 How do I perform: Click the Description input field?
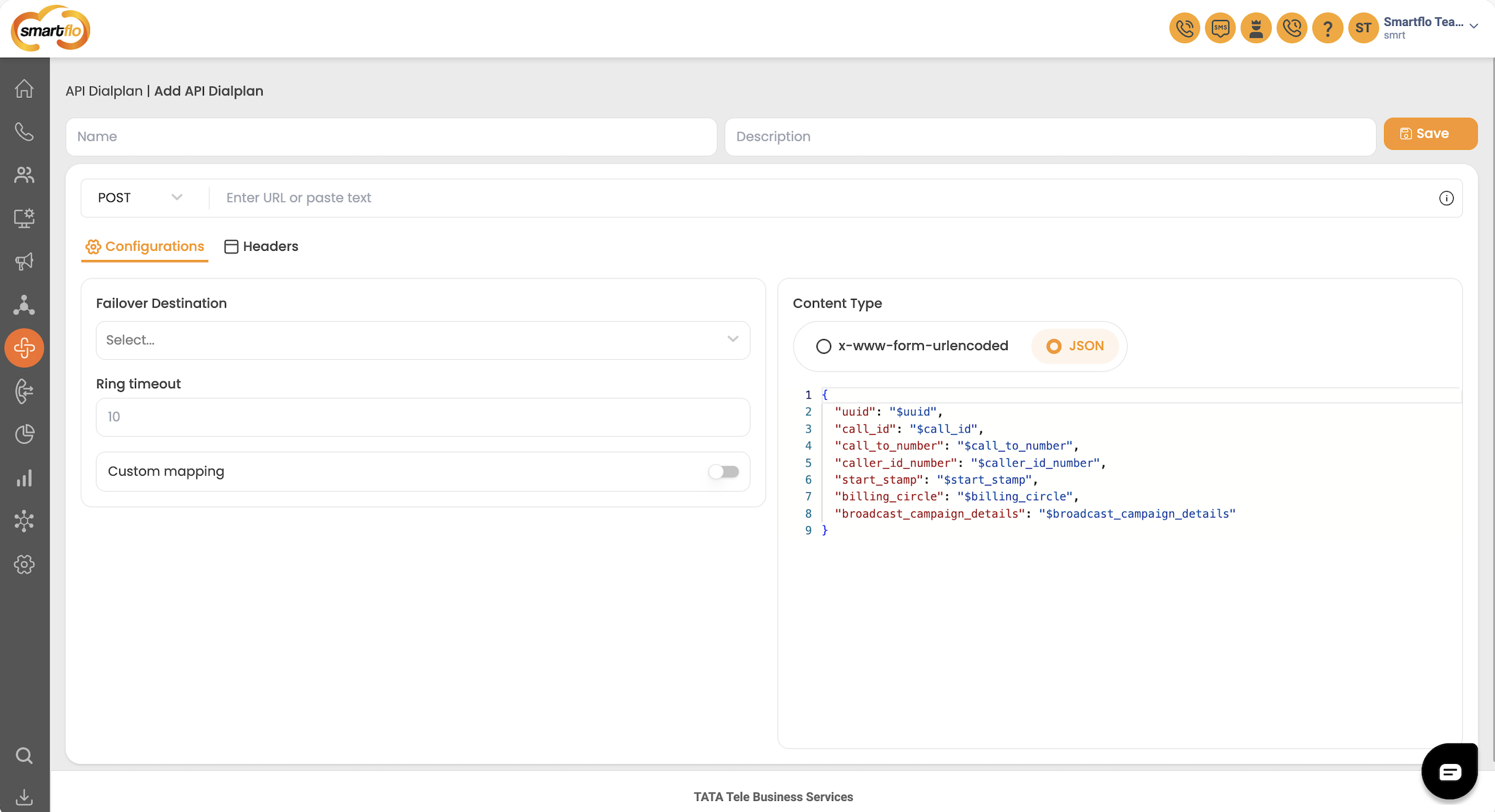(x=1050, y=137)
